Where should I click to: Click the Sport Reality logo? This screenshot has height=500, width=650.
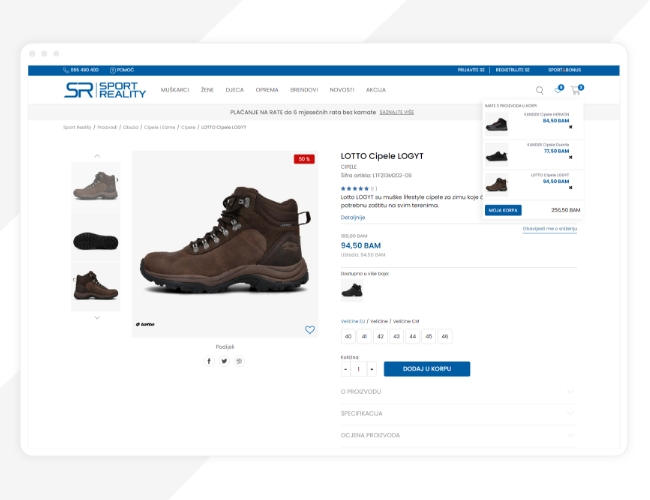click(105, 90)
